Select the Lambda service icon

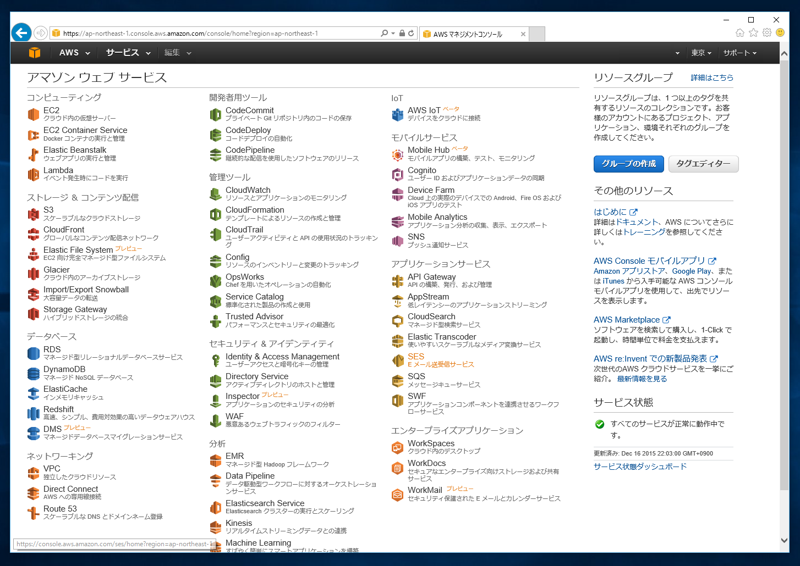click(33, 175)
